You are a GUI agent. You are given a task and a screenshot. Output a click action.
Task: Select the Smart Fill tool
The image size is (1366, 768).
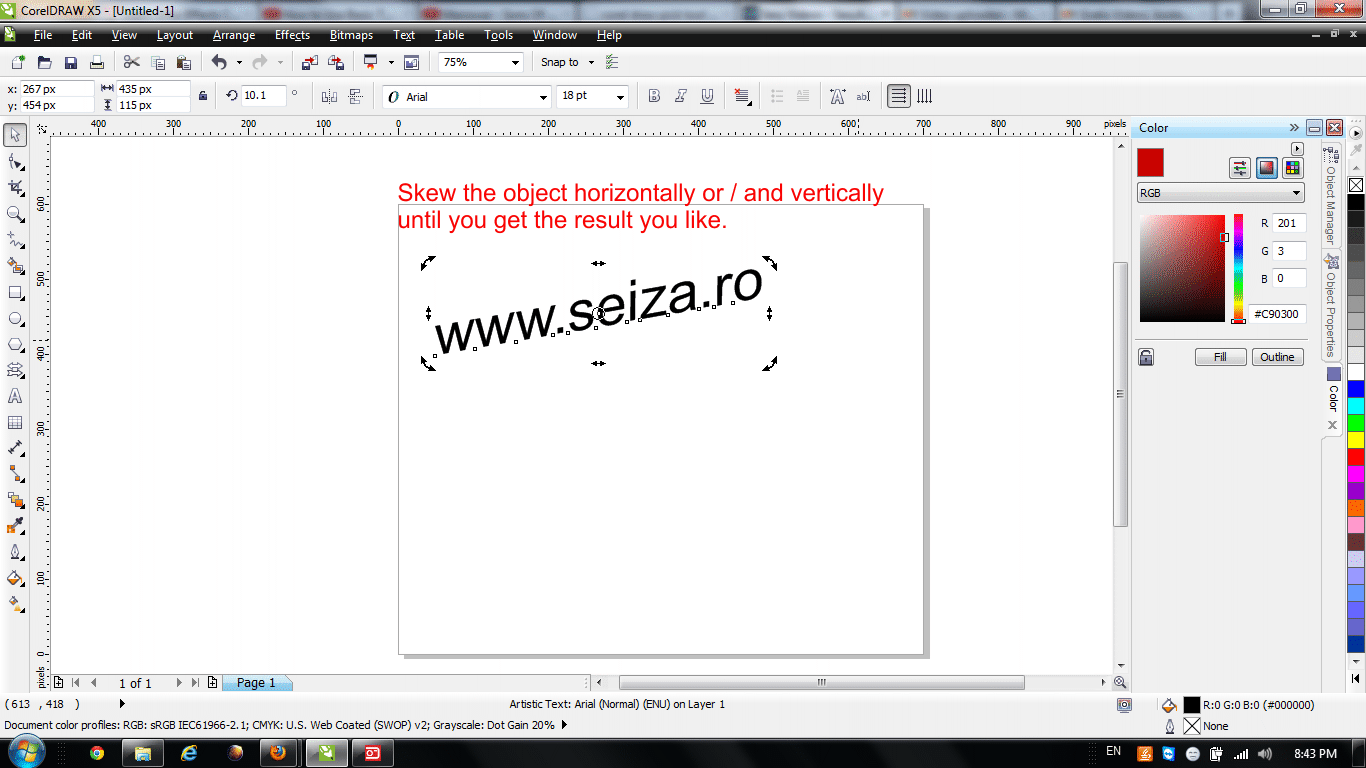tap(15, 266)
